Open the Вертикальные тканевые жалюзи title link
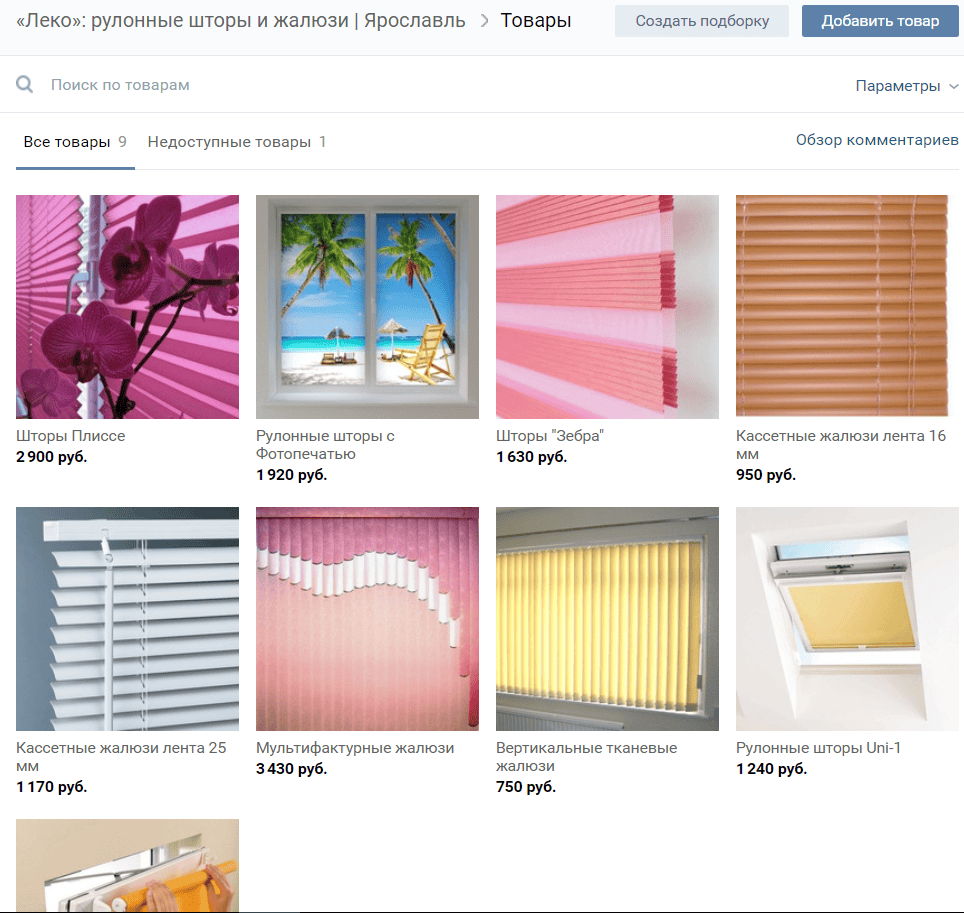The height and width of the screenshot is (913, 964). pos(586,757)
